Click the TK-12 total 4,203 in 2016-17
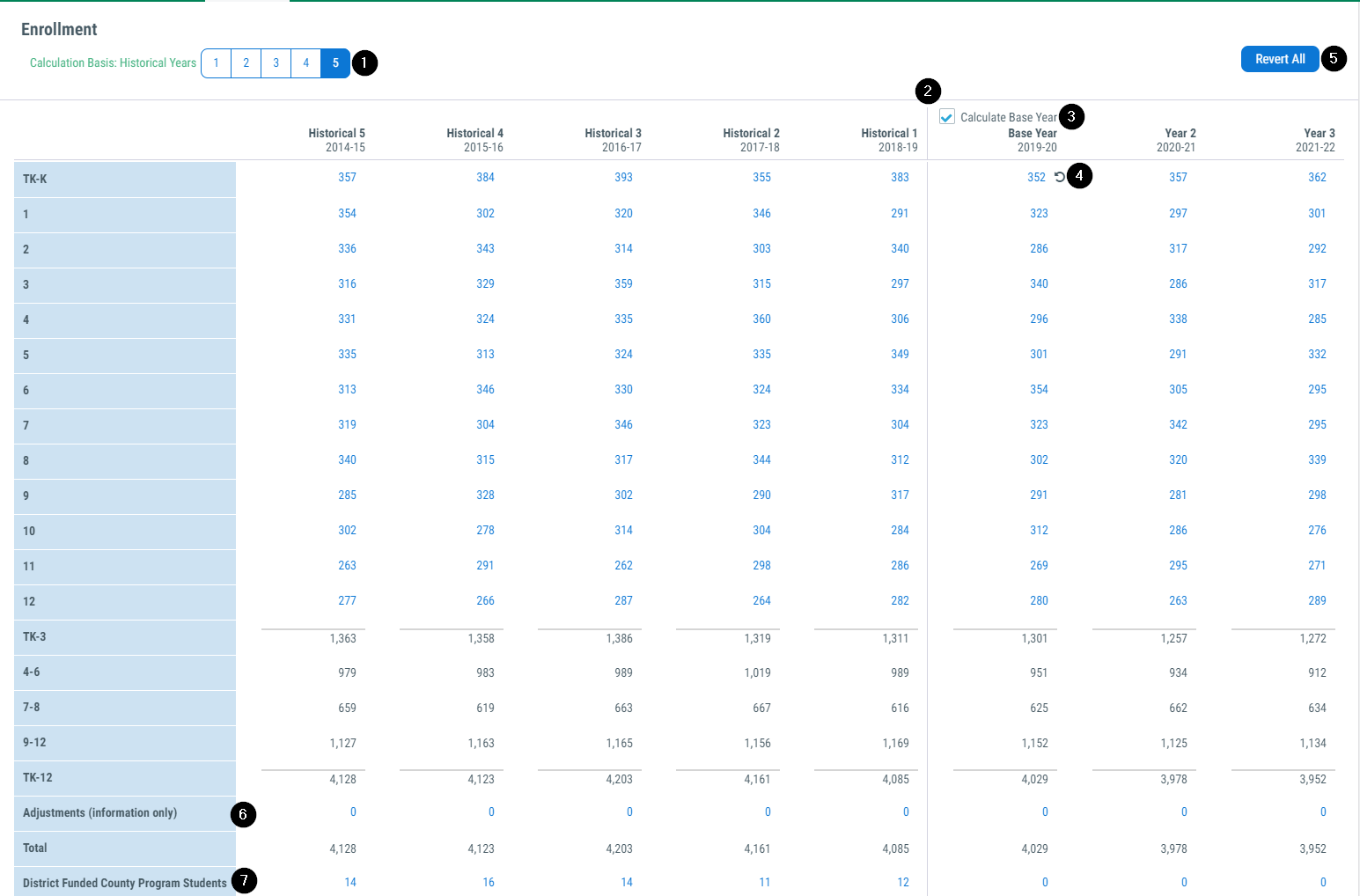The height and width of the screenshot is (896, 1360). pos(620,779)
